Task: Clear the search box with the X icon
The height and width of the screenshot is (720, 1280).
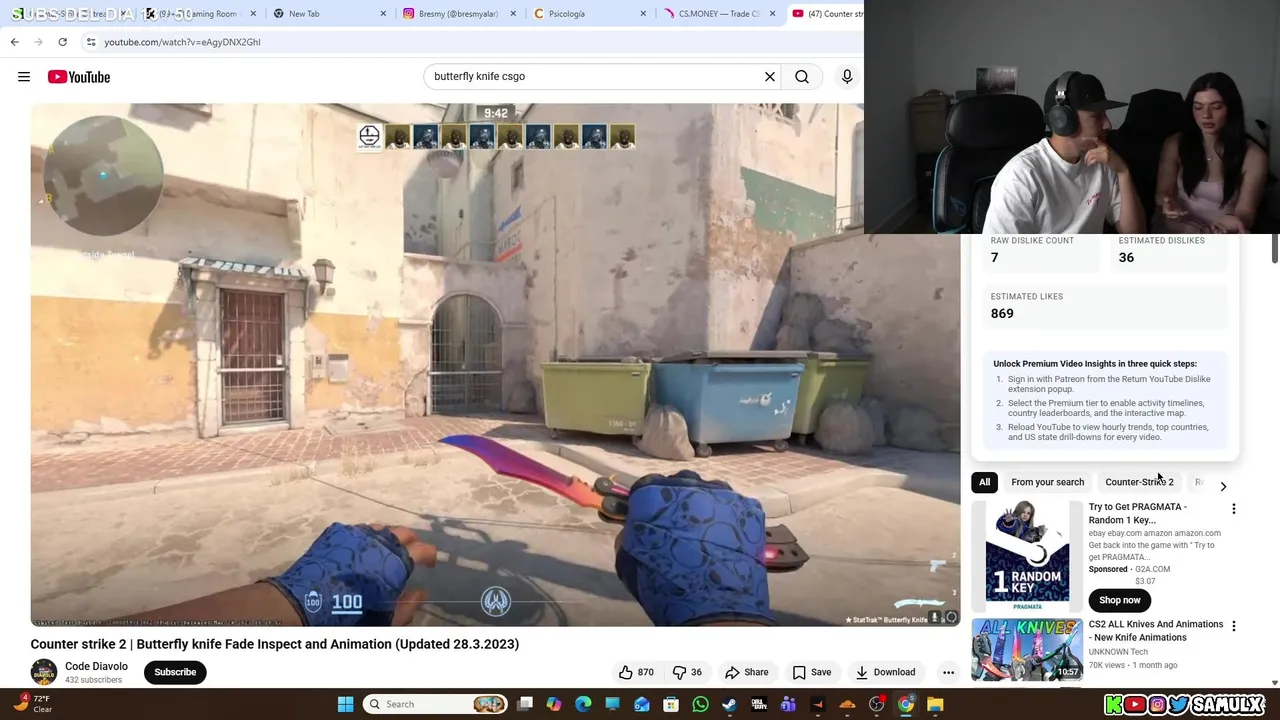Action: 770,76
